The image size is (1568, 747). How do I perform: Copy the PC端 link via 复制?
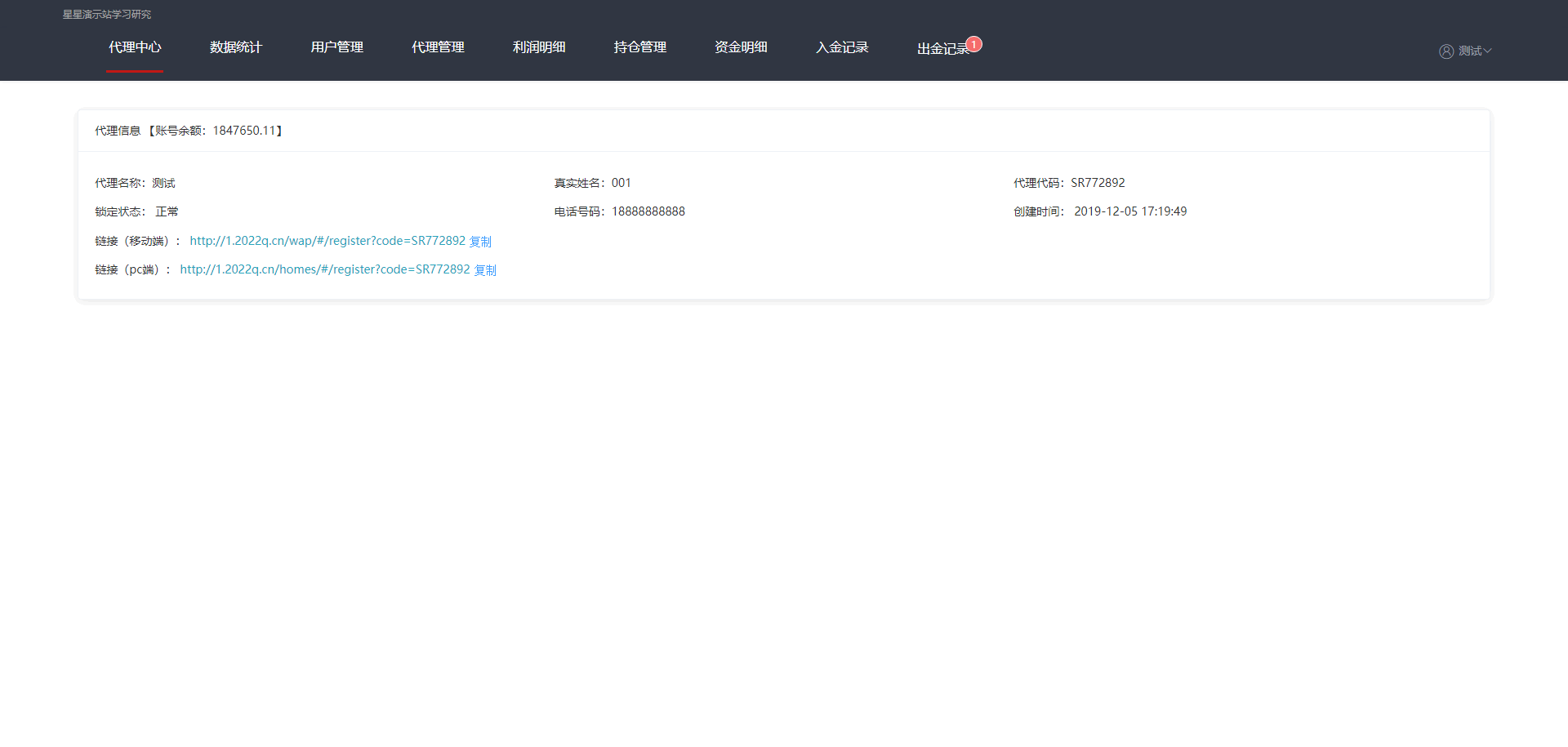point(485,270)
